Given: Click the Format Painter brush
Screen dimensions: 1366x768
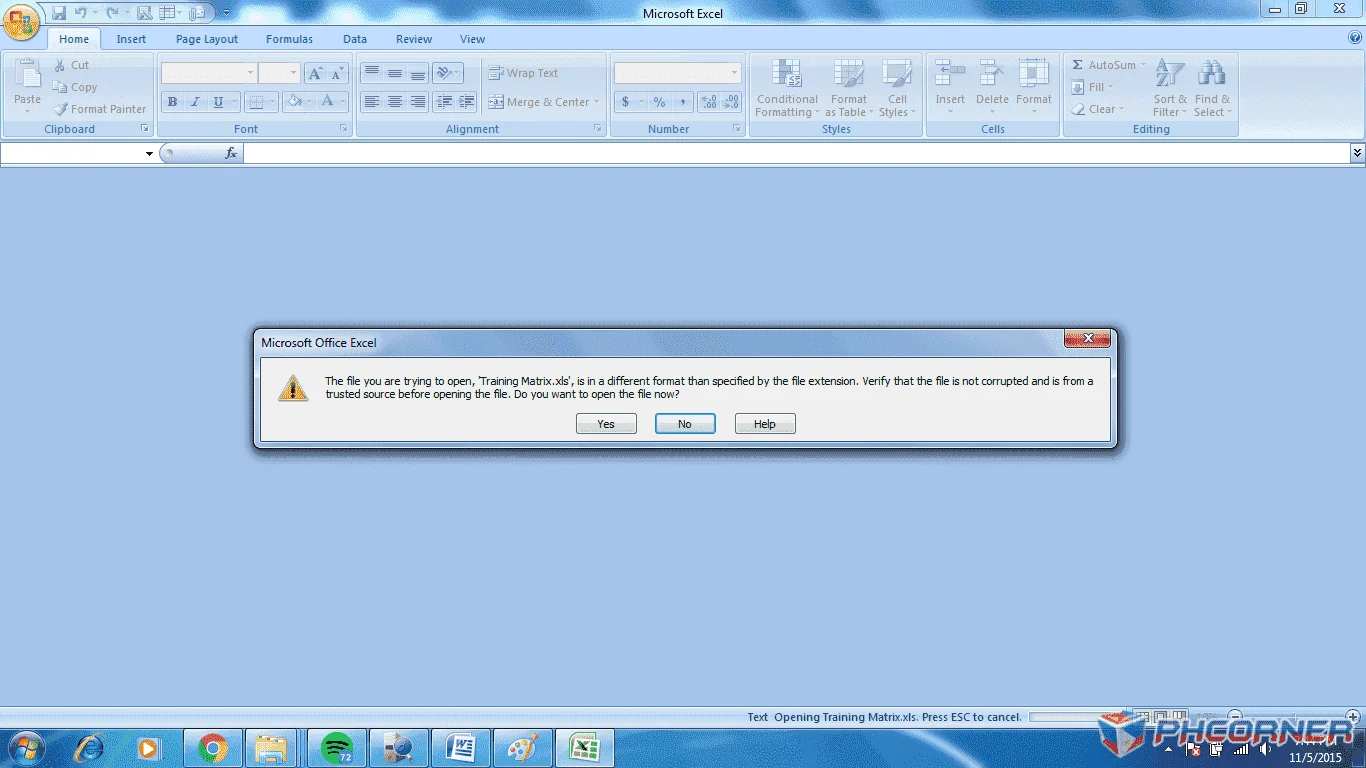Looking at the screenshot, I should click(x=61, y=109).
